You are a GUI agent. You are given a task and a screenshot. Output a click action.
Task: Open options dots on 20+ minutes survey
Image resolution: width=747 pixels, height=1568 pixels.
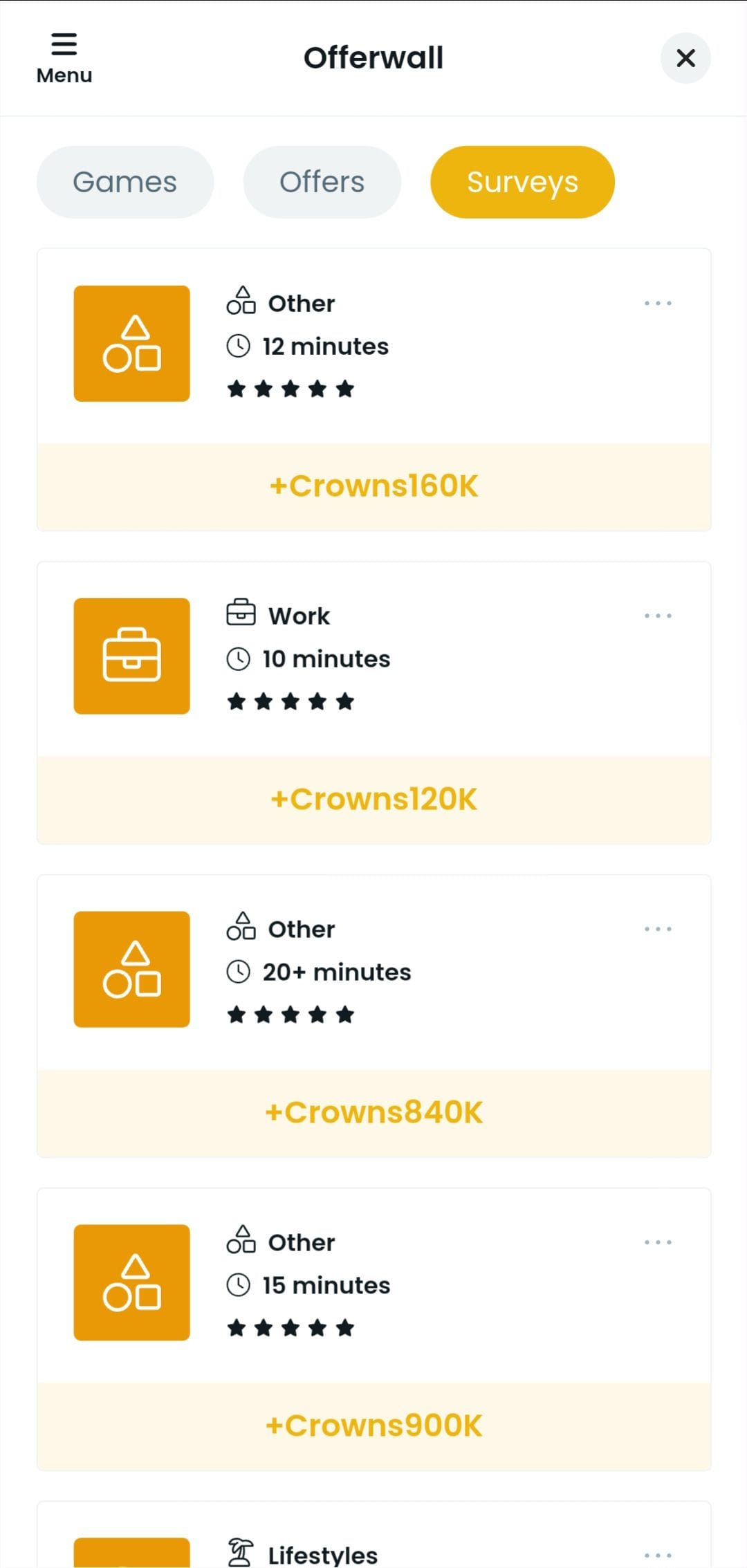point(658,929)
